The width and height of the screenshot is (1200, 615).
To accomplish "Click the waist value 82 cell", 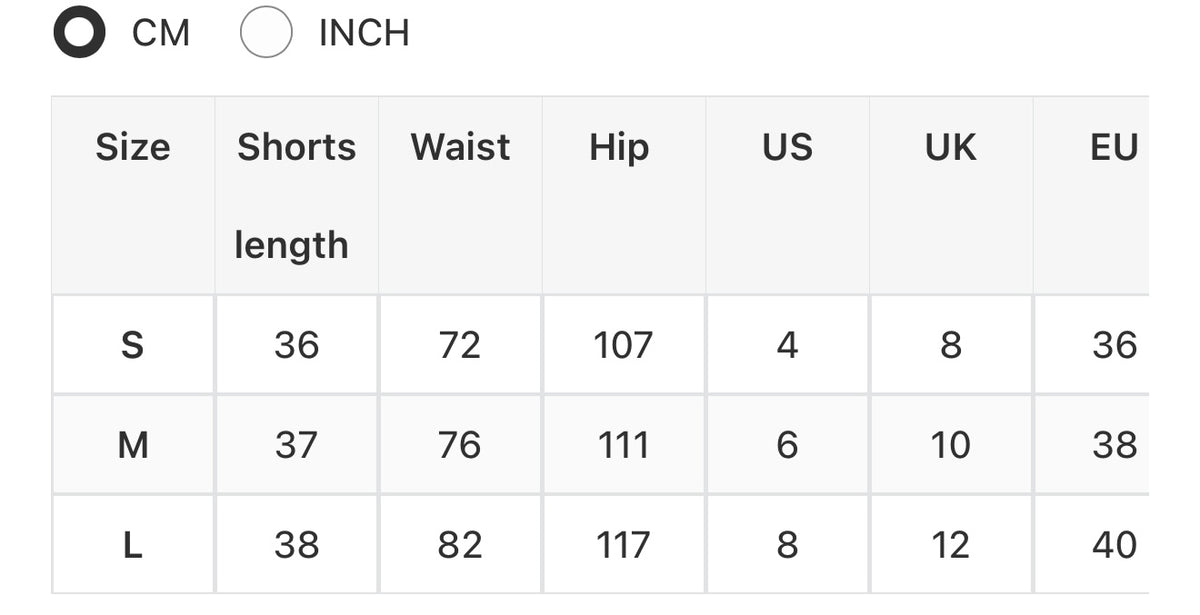I will 460,544.
